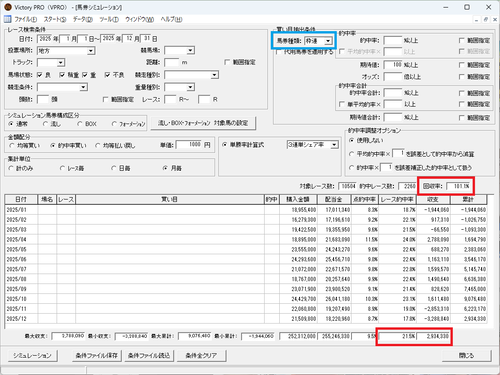Select the 2025/10 row in results table
The image size is (500, 375).
point(246,299)
